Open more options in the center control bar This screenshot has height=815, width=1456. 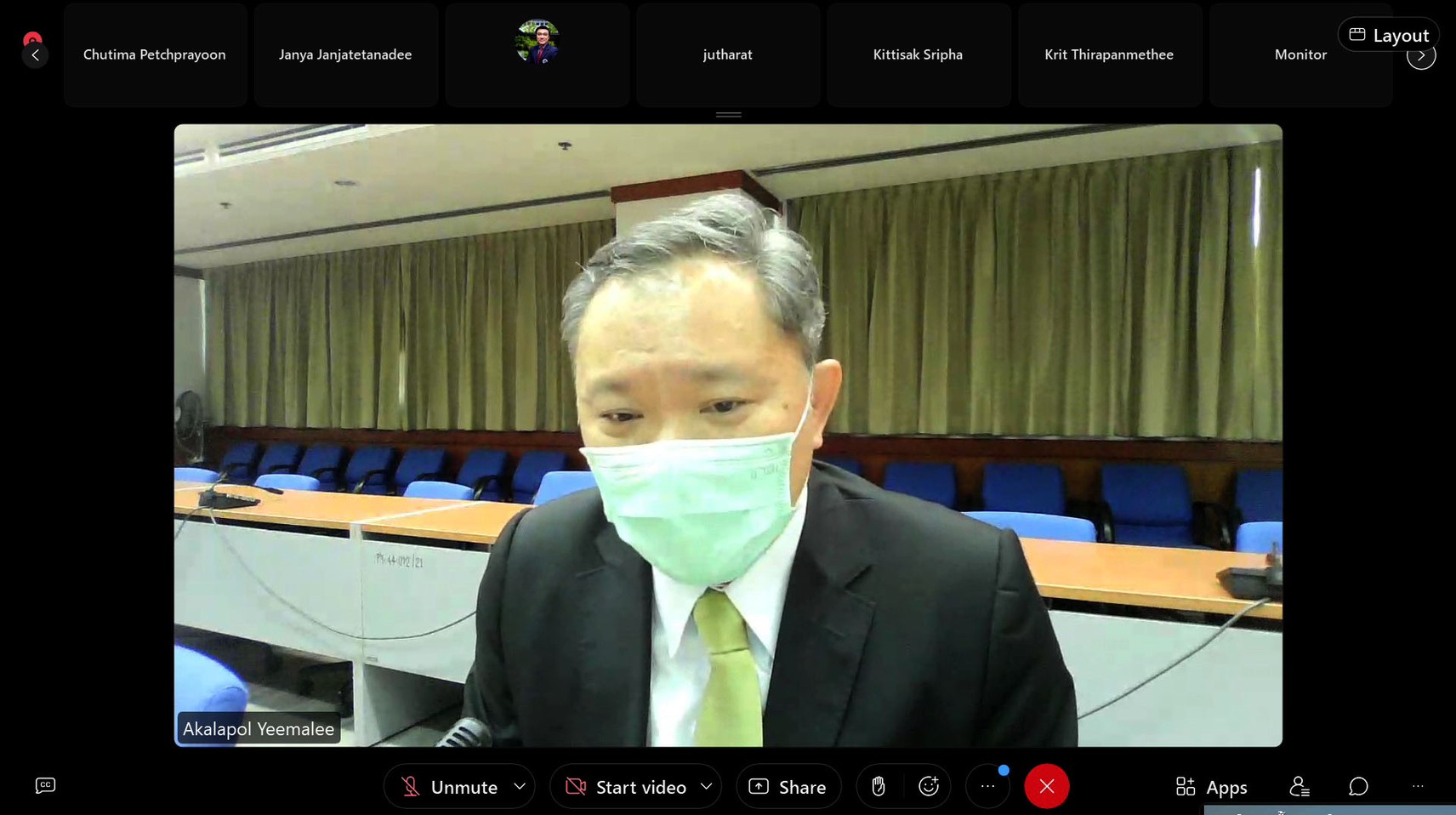pos(987,787)
